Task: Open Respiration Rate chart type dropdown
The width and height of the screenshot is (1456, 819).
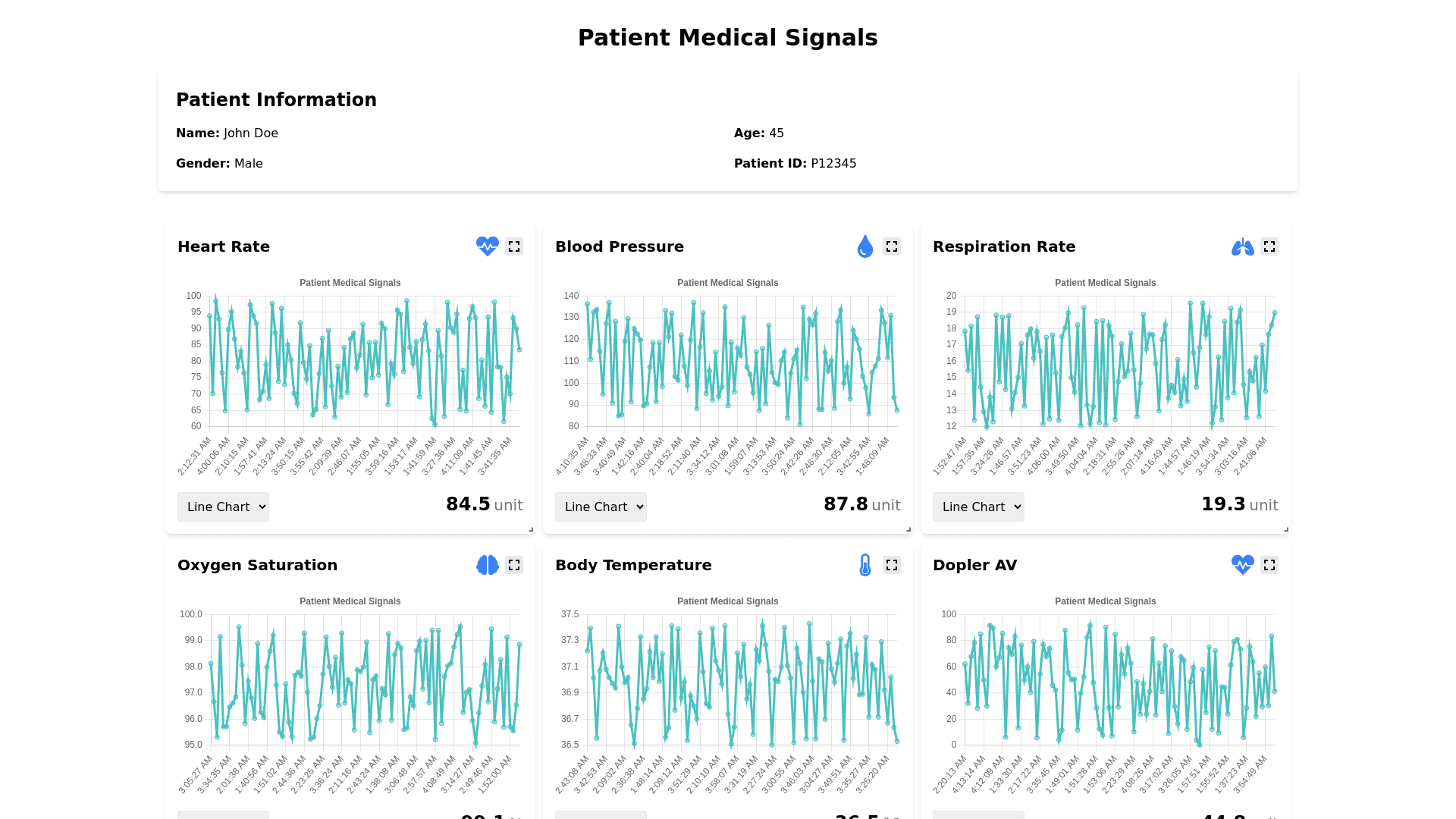Action: tap(978, 507)
